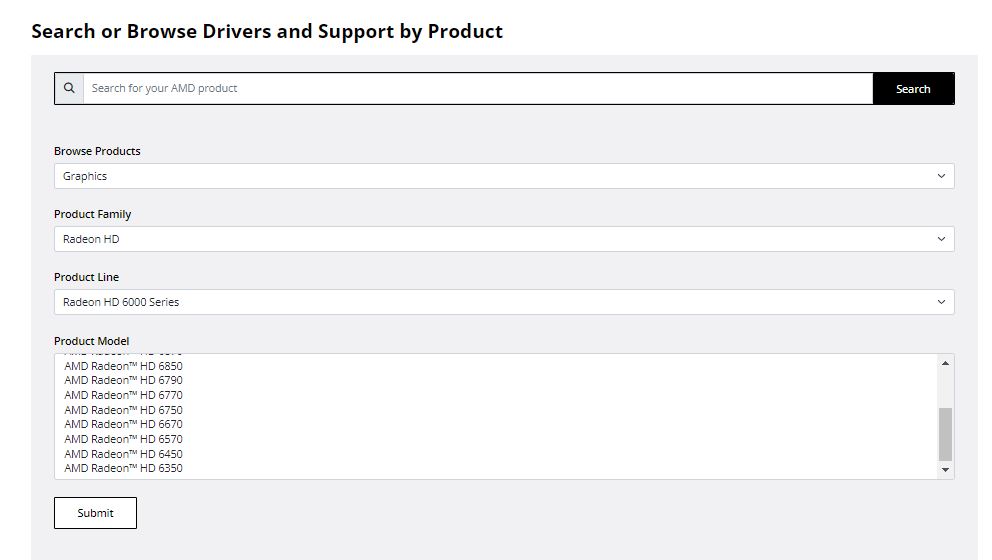Select AMD Radeon HD 6790 model
The width and height of the screenshot is (992, 560).
pos(124,380)
